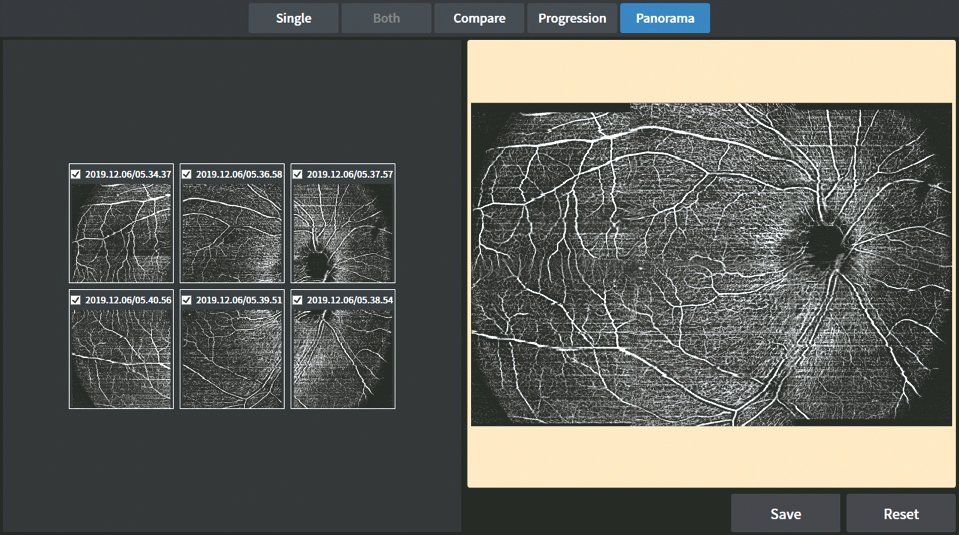Toggle the 2019.12.06/05.37.57 scan checkbox
The width and height of the screenshot is (959, 535).
coord(298,174)
